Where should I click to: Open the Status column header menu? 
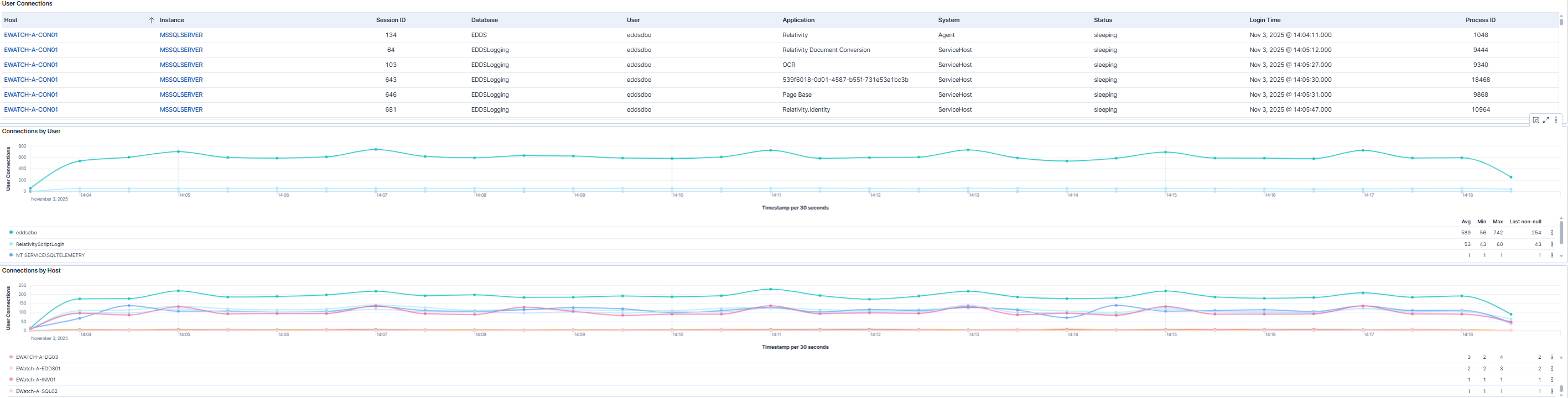point(1103,20)
